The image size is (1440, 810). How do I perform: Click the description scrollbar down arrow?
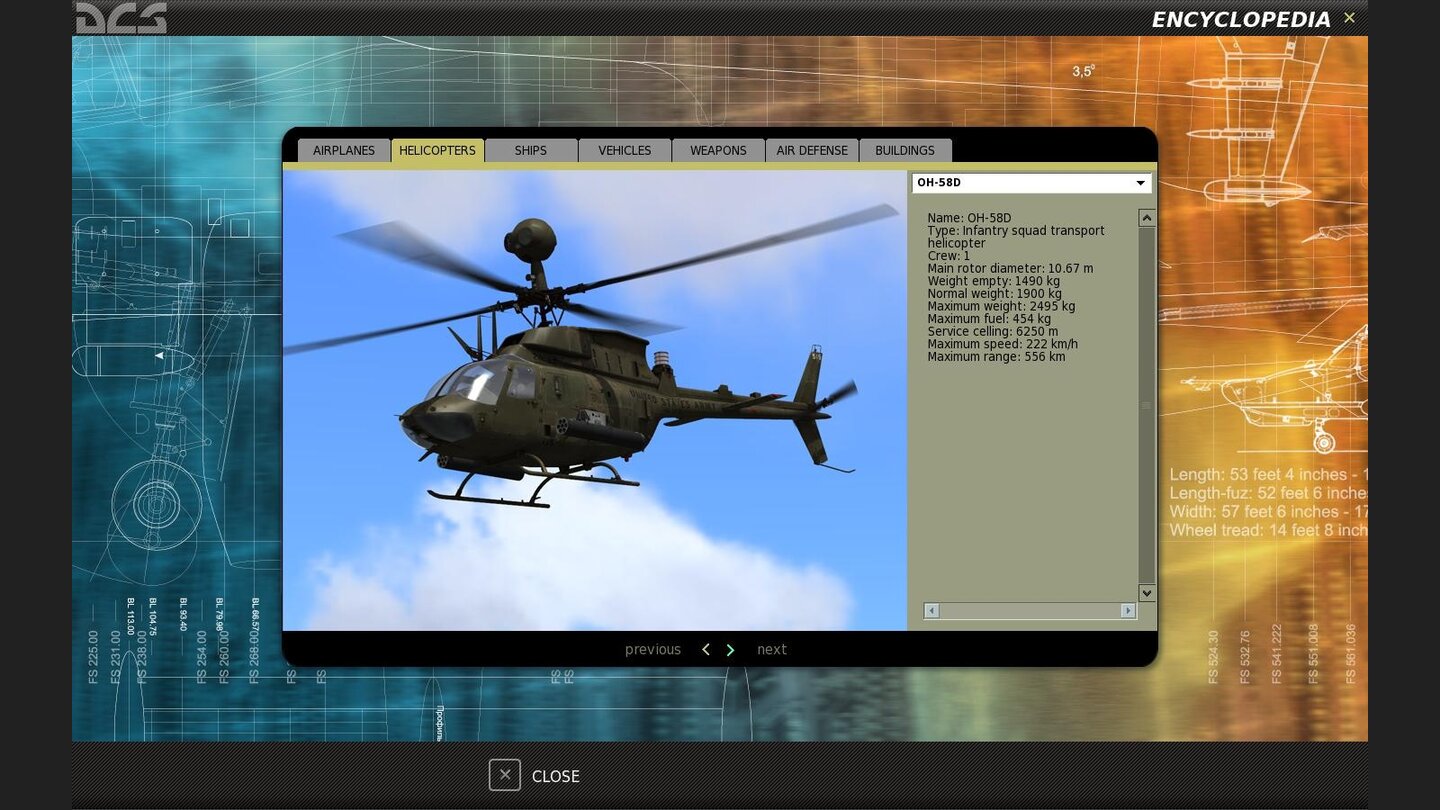[1147, 593]
